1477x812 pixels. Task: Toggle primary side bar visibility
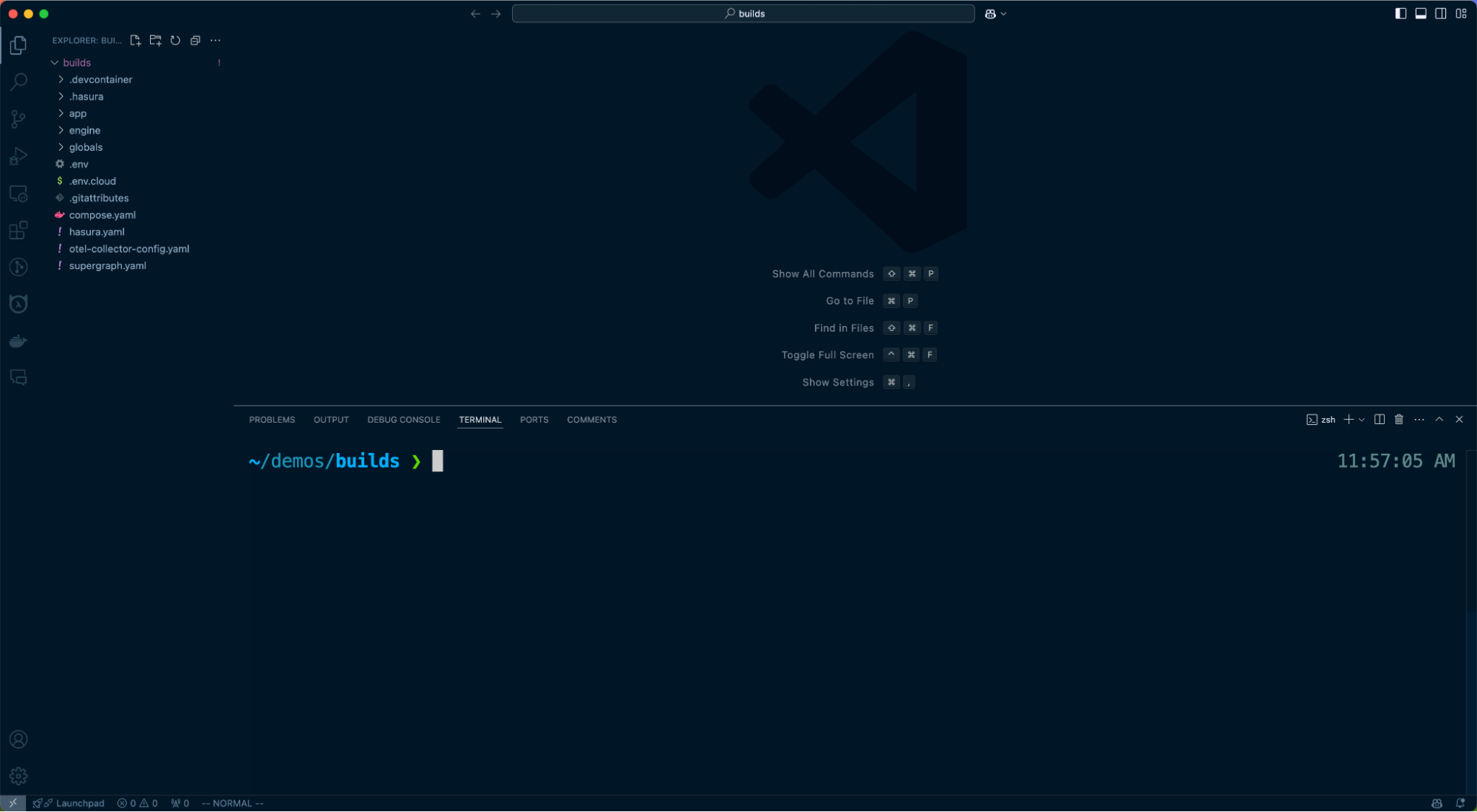point(1400,13)
